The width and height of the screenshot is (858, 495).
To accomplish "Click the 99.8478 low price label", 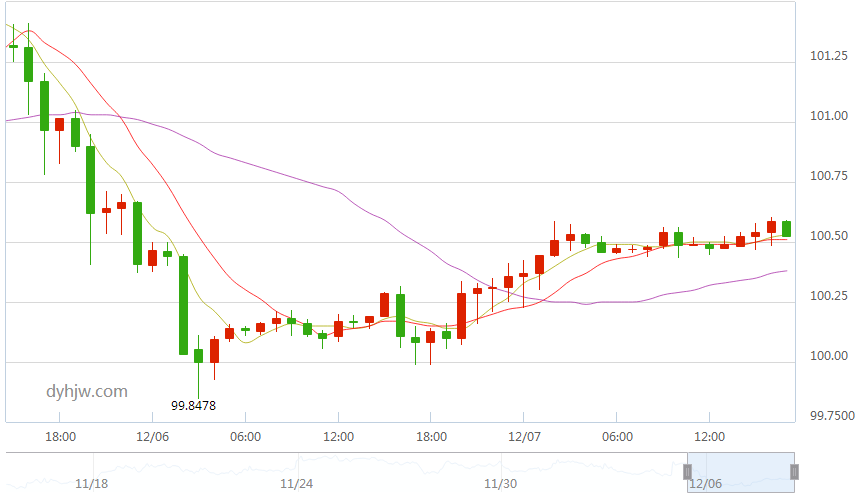I will 194,406.
